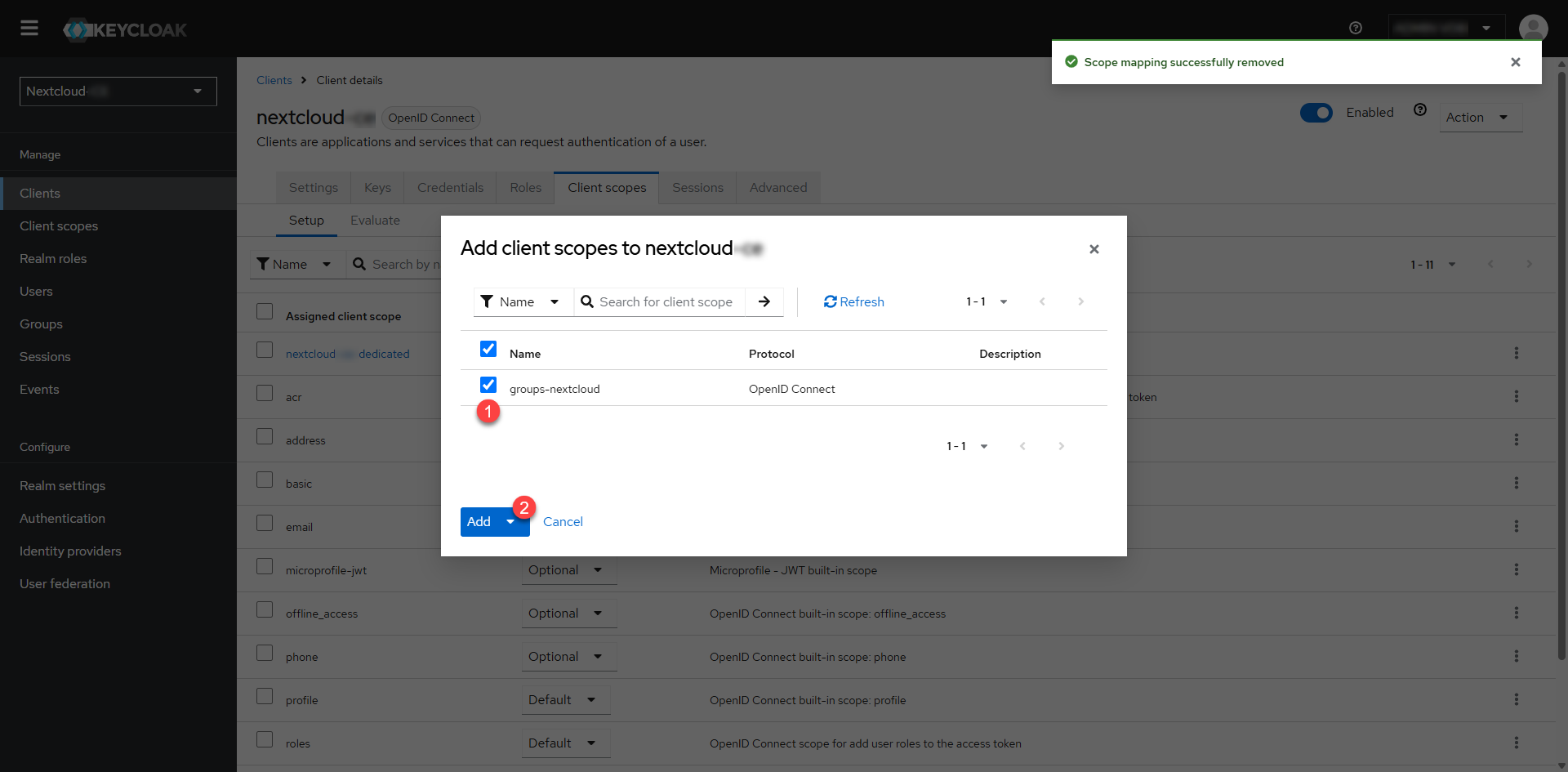Open the hamburger navigation menu
Viewport: 1568px width, 772px height.
point(29,29)
